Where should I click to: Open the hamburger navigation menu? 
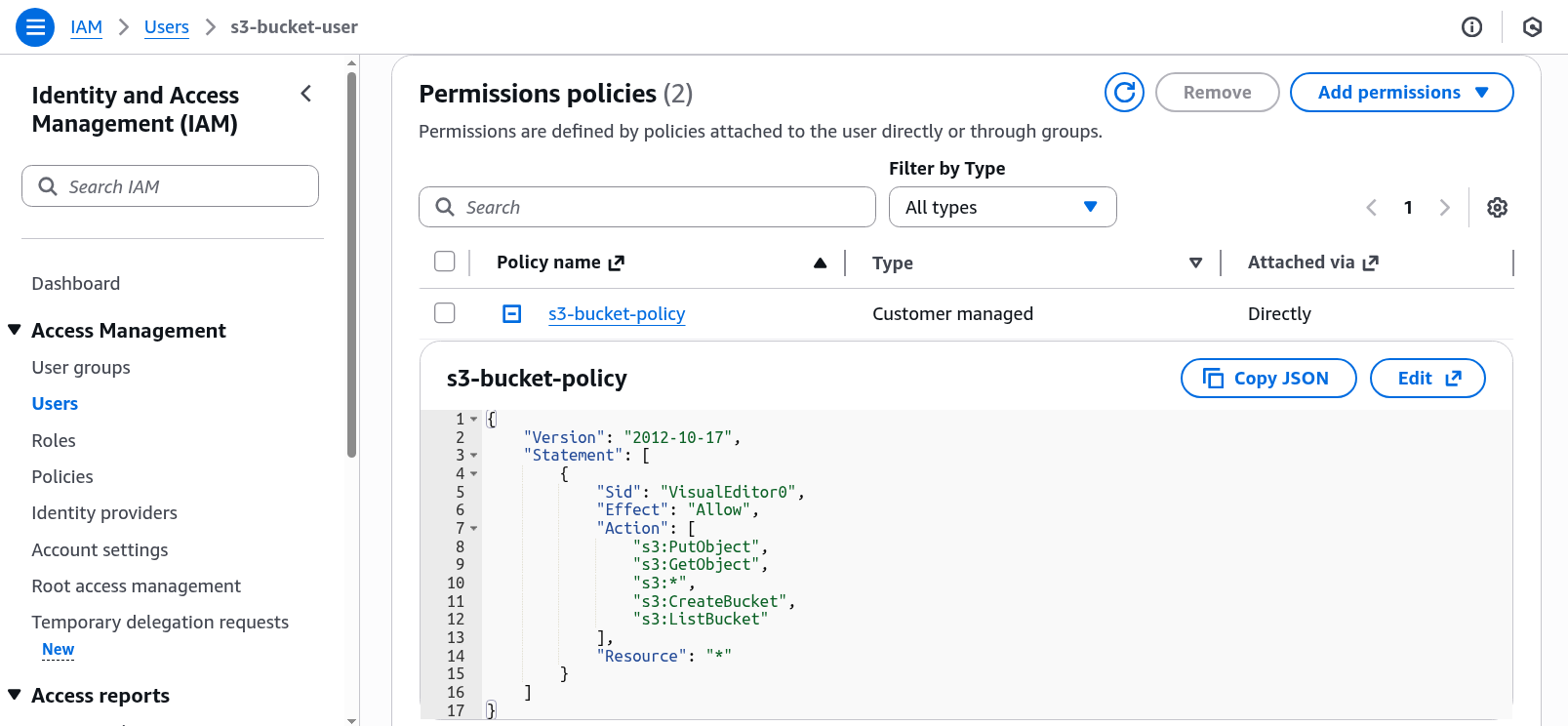35,27
